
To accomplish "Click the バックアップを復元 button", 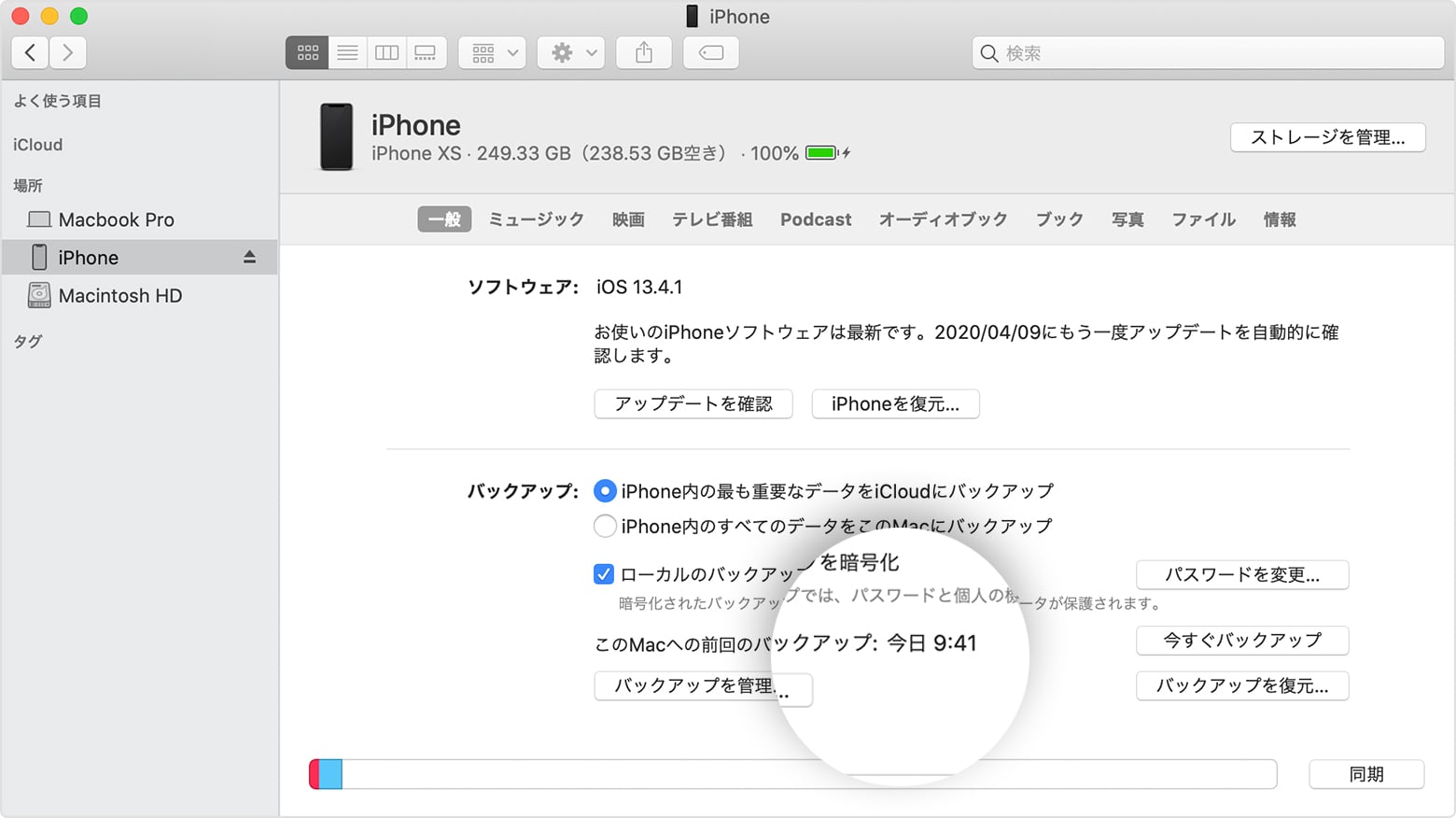I will coord(1242,686).
